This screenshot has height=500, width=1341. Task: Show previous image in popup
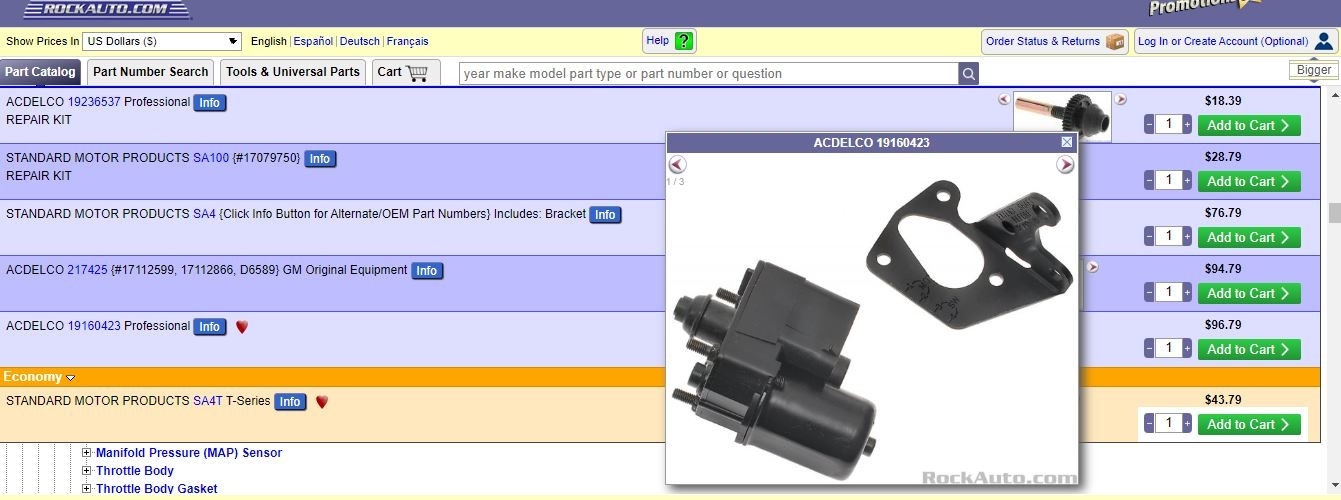click(677, 165)
